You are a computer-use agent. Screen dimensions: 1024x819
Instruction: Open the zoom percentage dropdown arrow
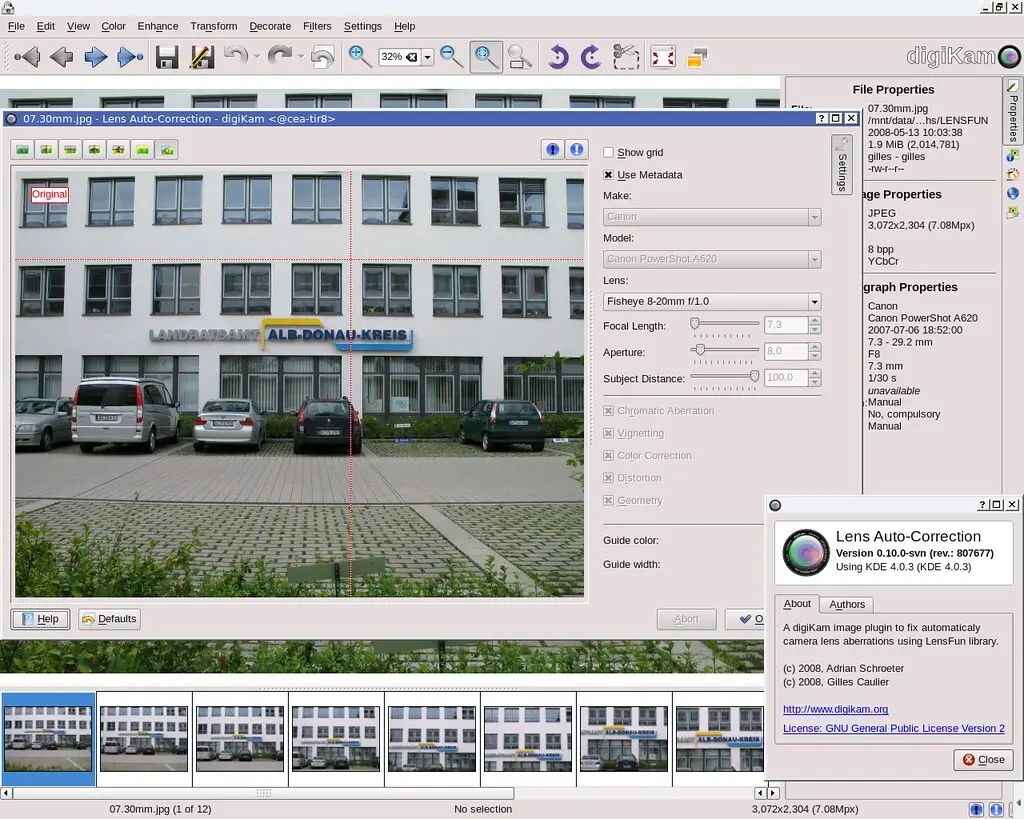(428, 58)
